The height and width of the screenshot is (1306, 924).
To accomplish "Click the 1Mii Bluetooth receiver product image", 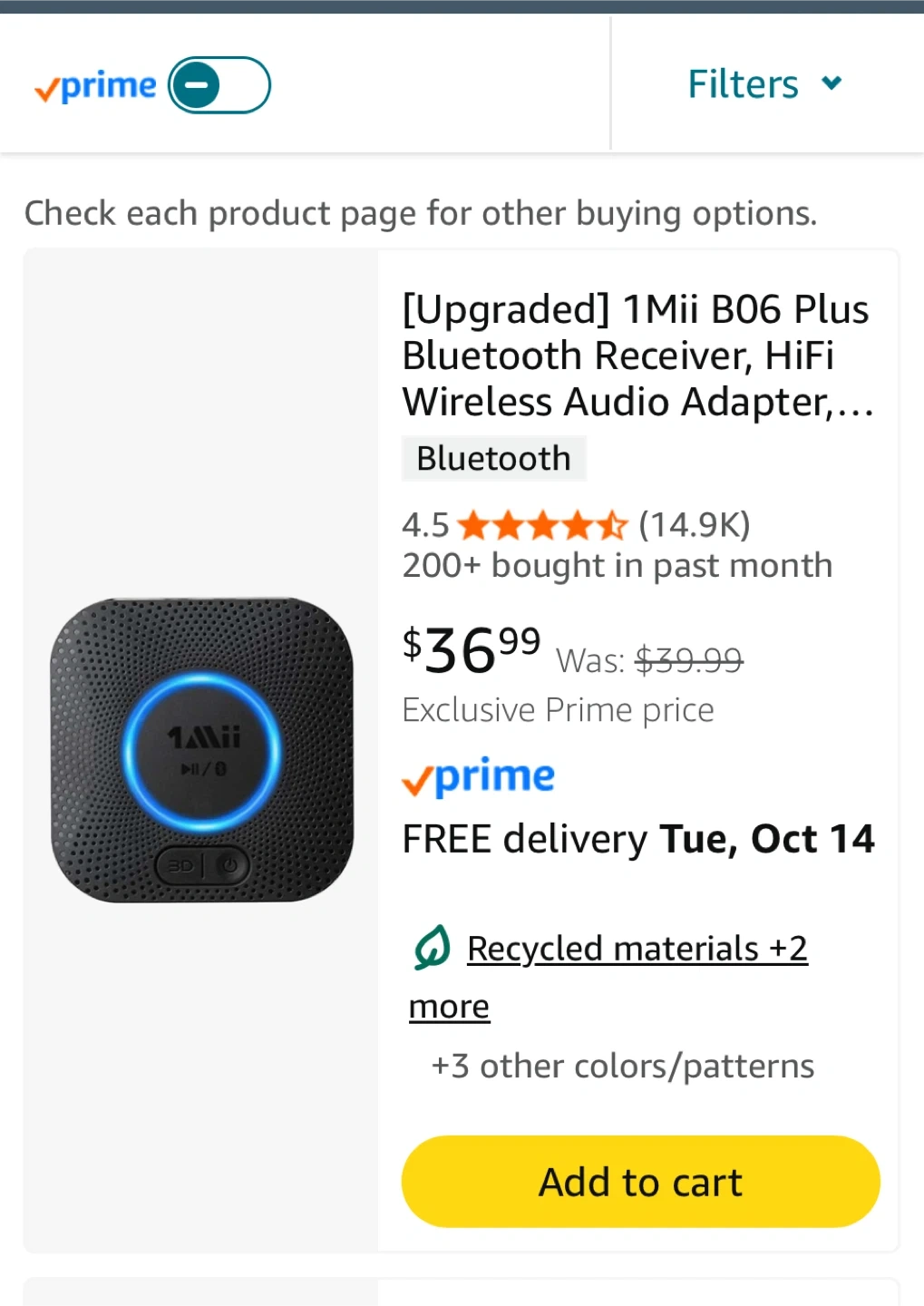I will pos(202,750).
